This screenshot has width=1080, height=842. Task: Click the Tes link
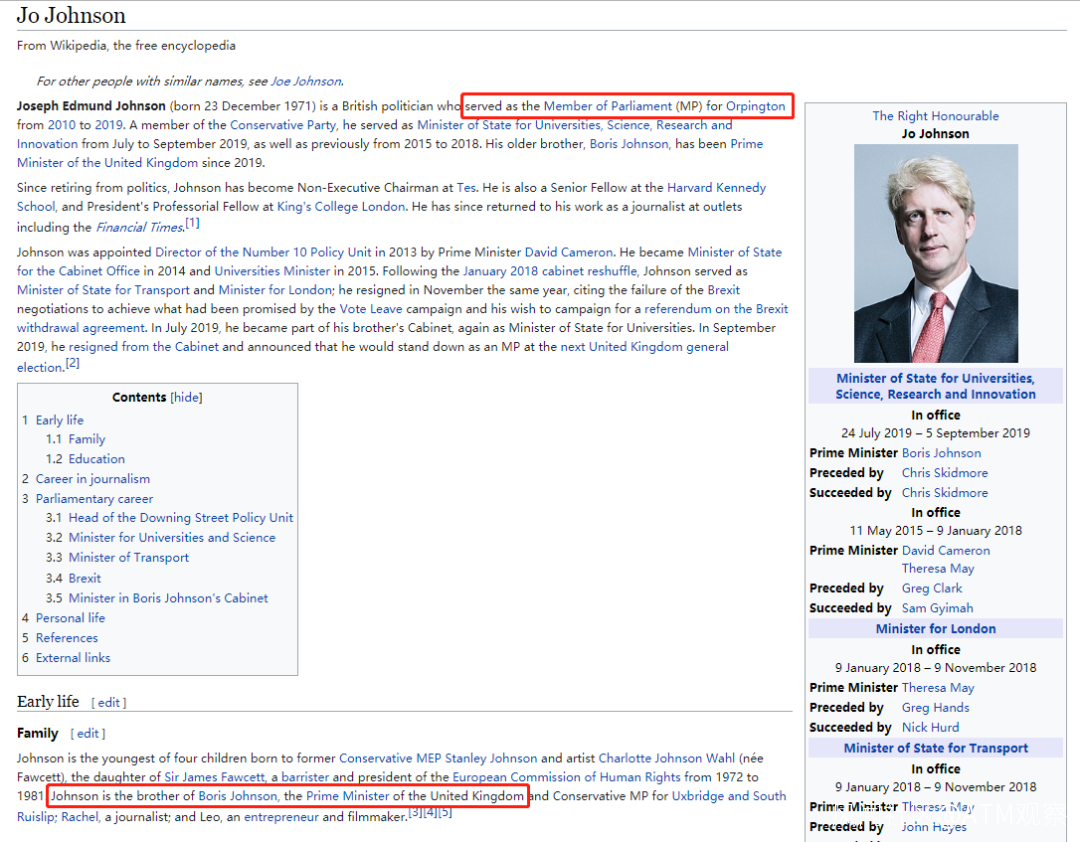tap(466, 187)
